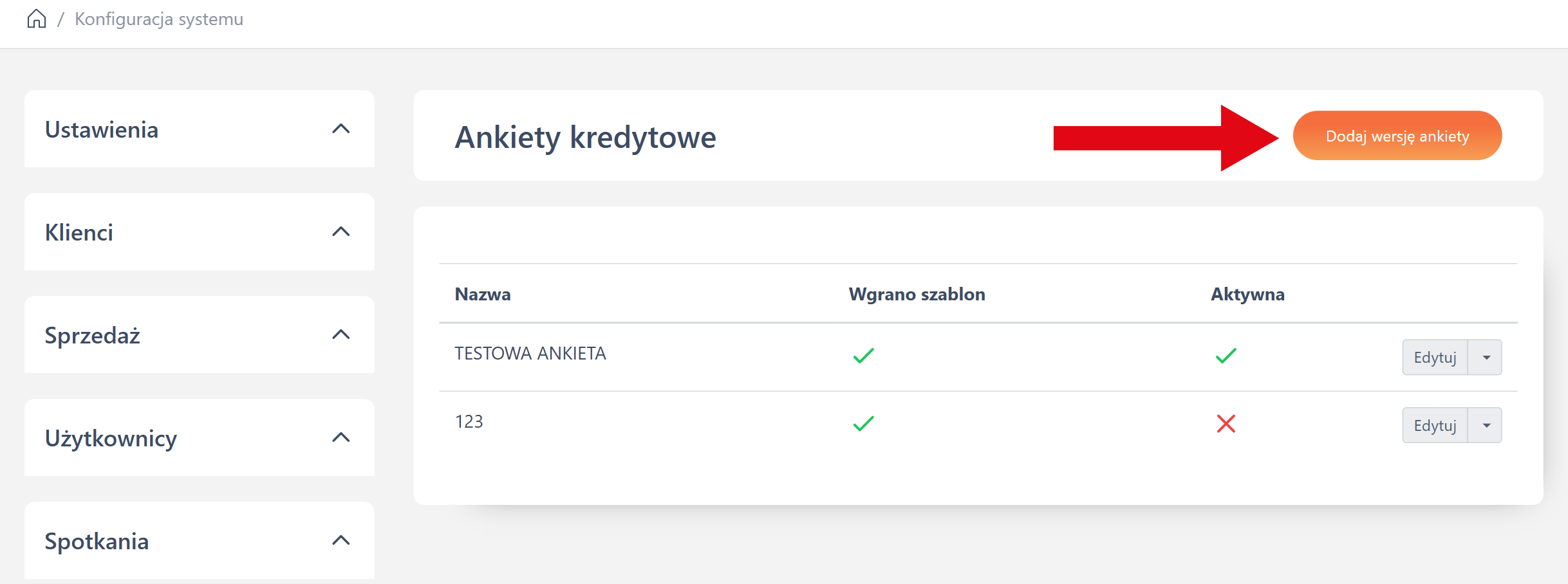Click Dodaj wersję ankiety button
The width and height of the screenshot is (1568, 584).
pyautogui.click(x=1397, y=136)
